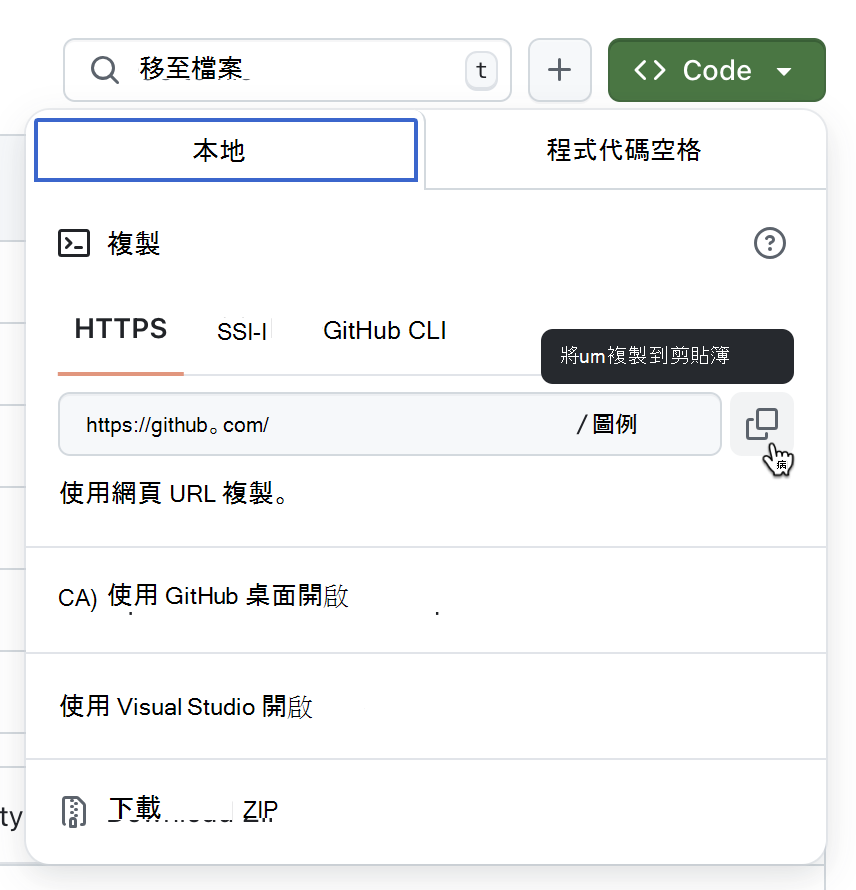Open the help question mark icon
This screenshot has height=890, width=856.
769,244
